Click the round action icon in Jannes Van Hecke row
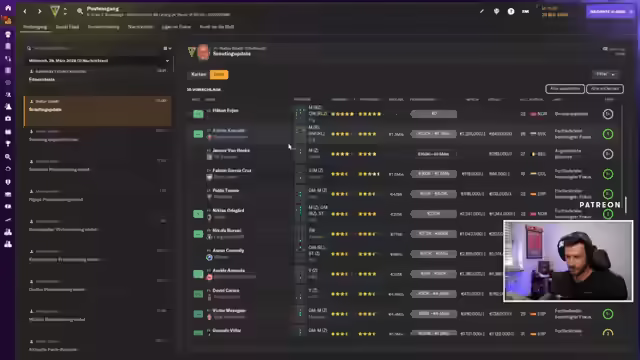 (608, 154)
